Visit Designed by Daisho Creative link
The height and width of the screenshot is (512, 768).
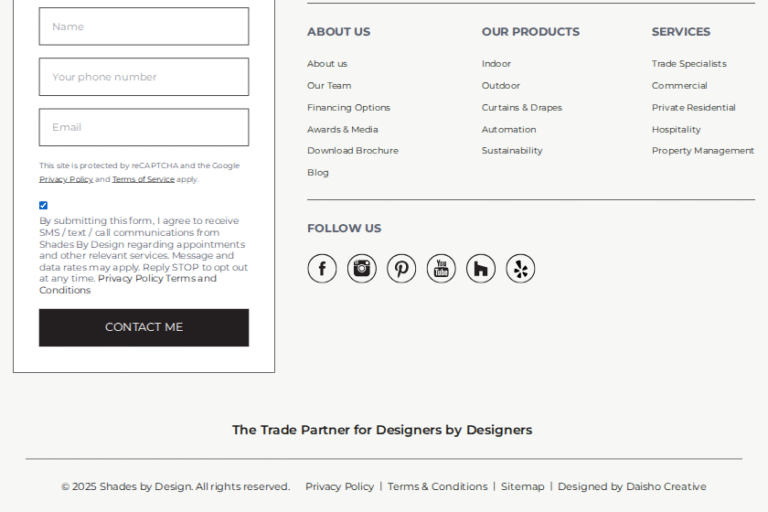[632, 487]
